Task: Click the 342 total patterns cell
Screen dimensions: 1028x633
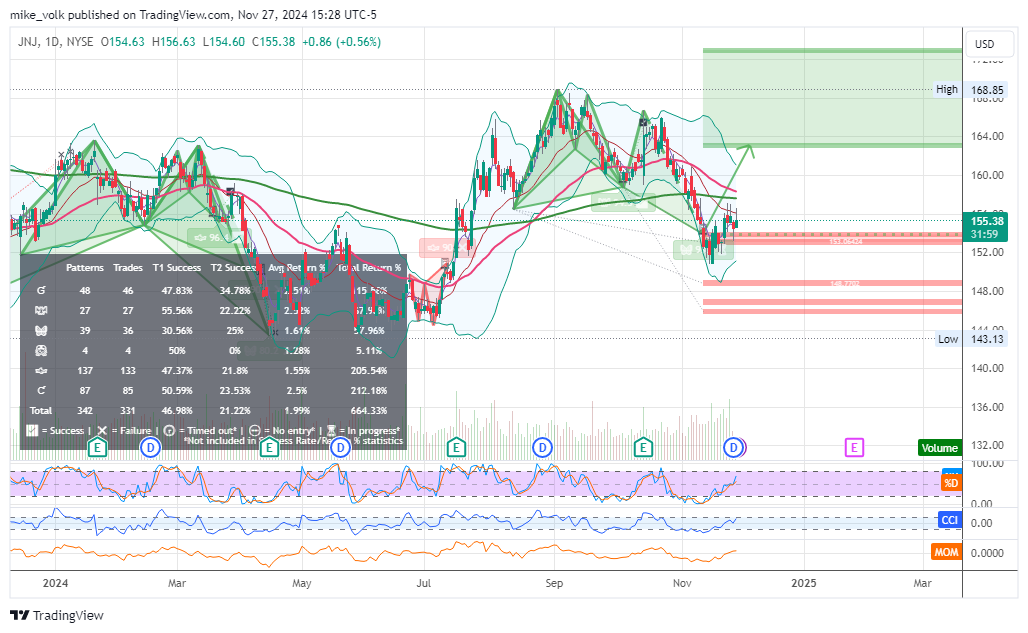Action: tap(85, 410)
